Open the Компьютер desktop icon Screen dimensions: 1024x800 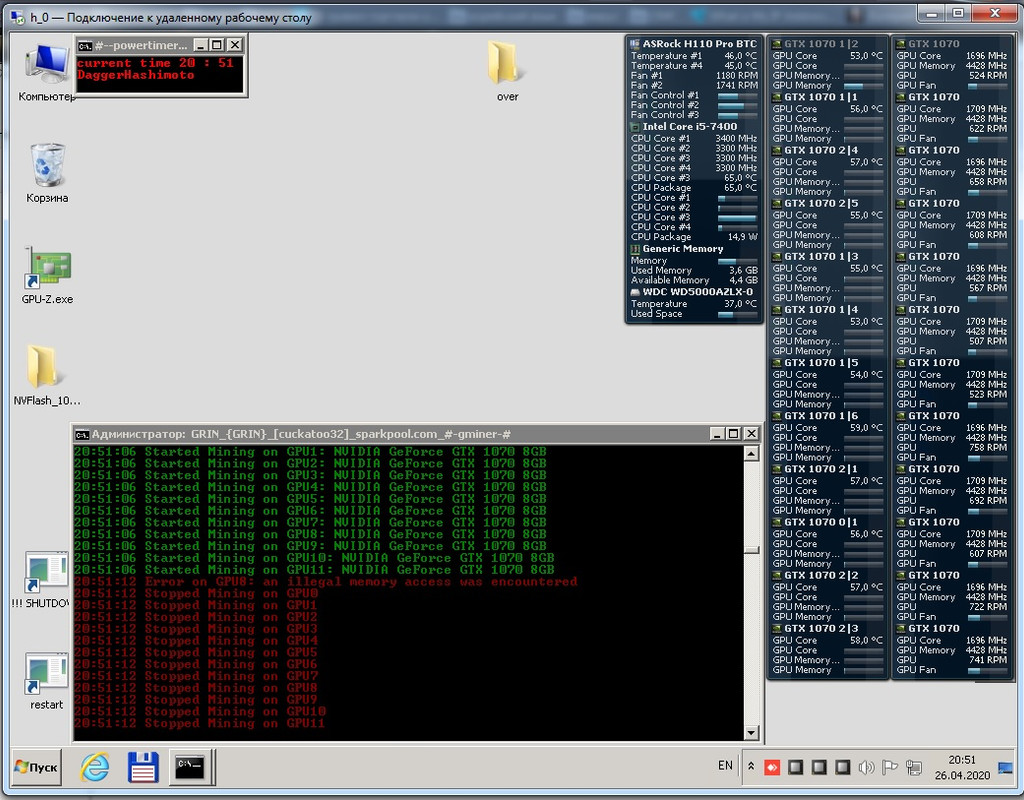[46, 71]
